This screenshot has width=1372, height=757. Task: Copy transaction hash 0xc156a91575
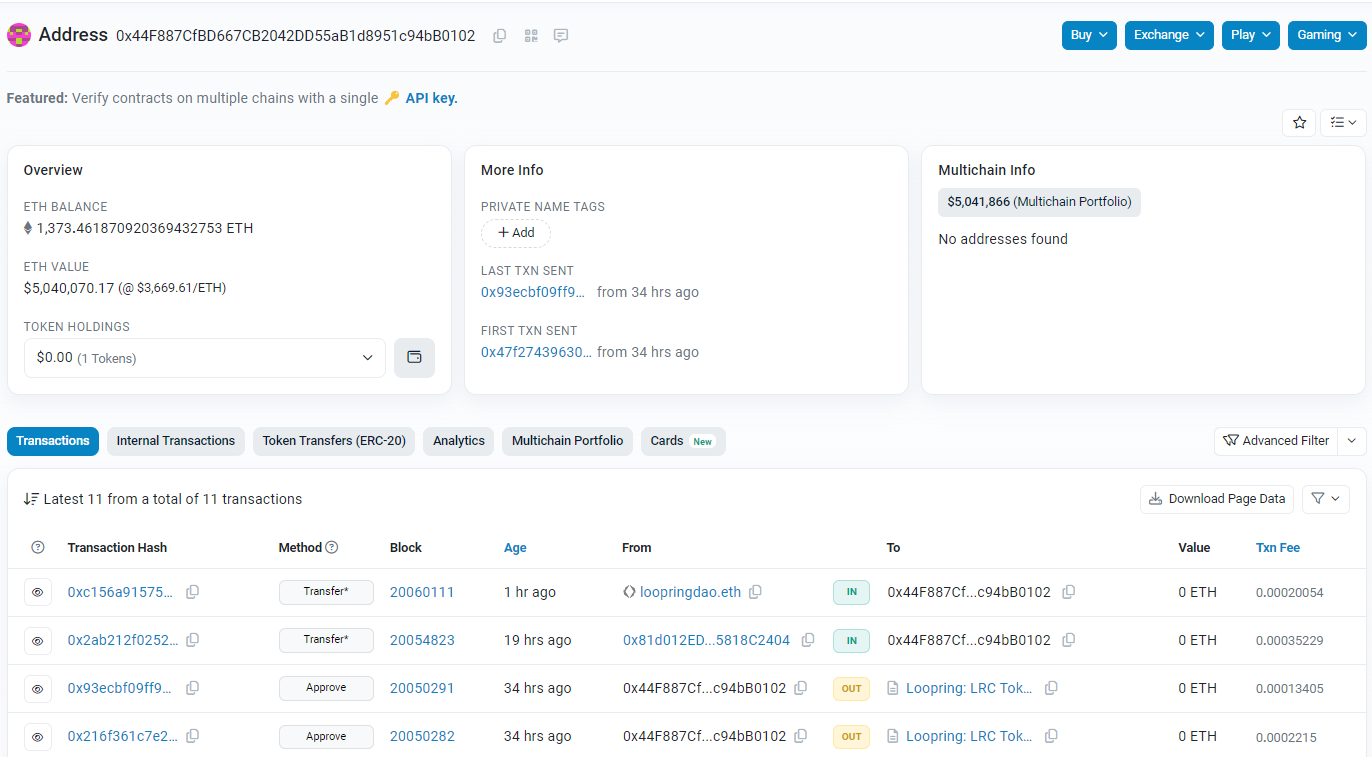[x=192, y=592]
